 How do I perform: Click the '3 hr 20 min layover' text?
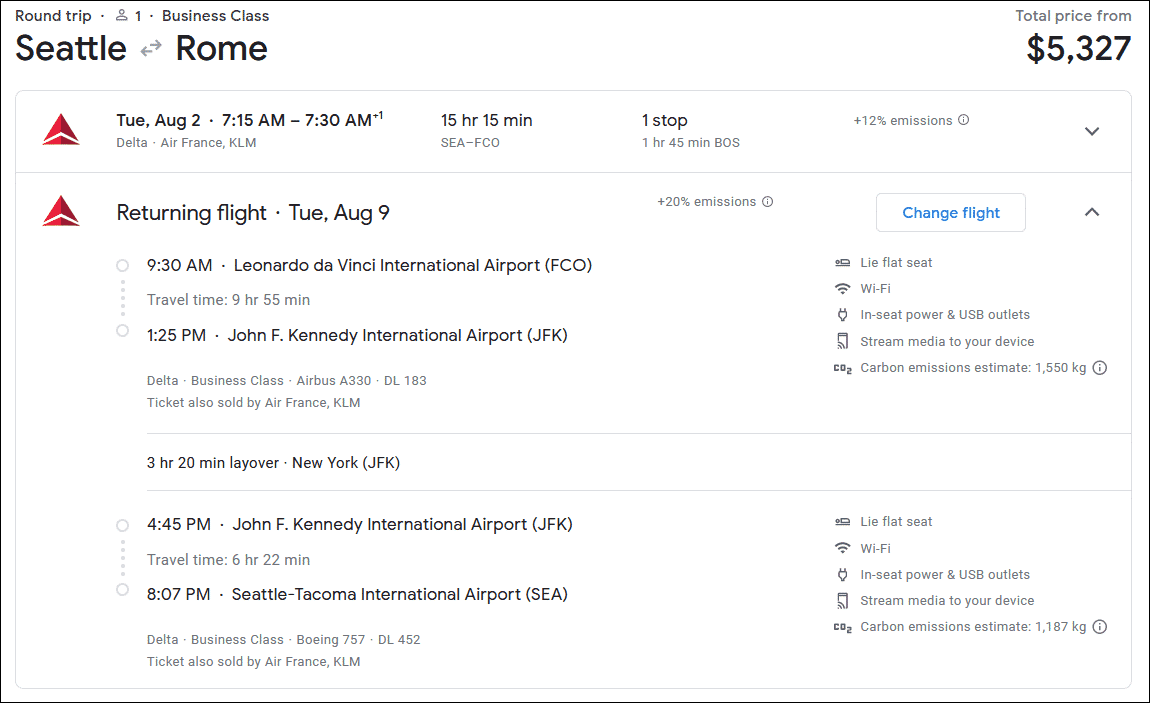[213, 463]
